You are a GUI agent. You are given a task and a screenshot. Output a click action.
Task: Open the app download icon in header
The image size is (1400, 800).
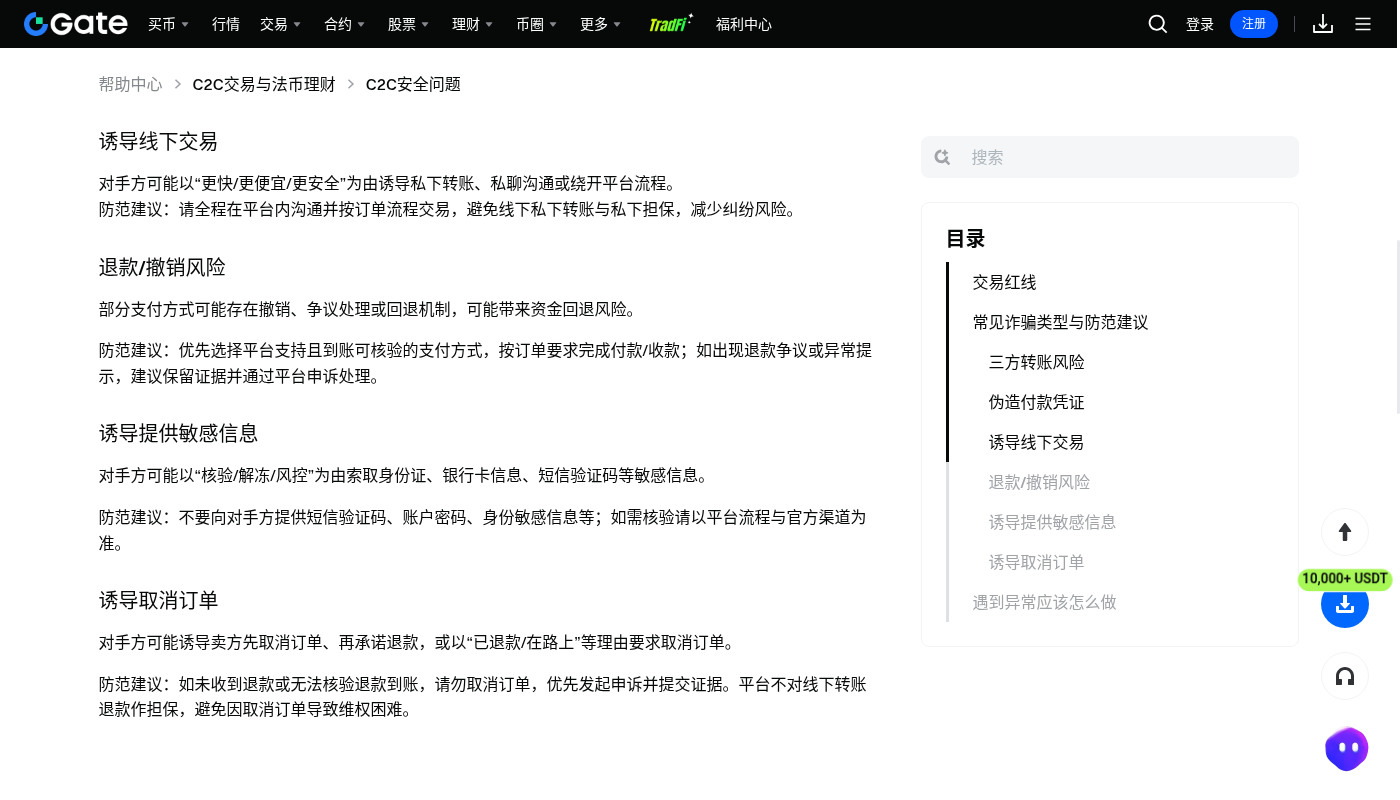pyautogui.click(x=1323, y=24)
